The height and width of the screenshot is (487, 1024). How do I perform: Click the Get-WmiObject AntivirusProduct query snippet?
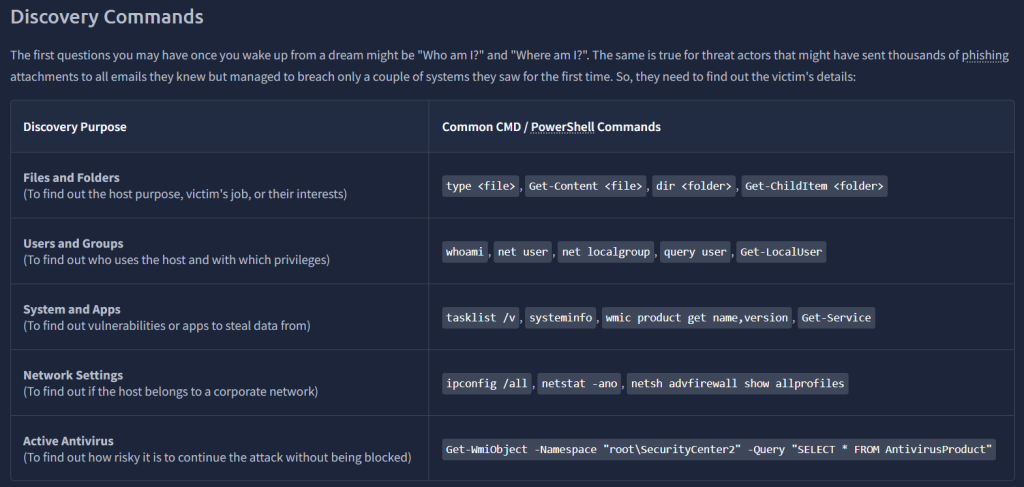coord(719,450)
